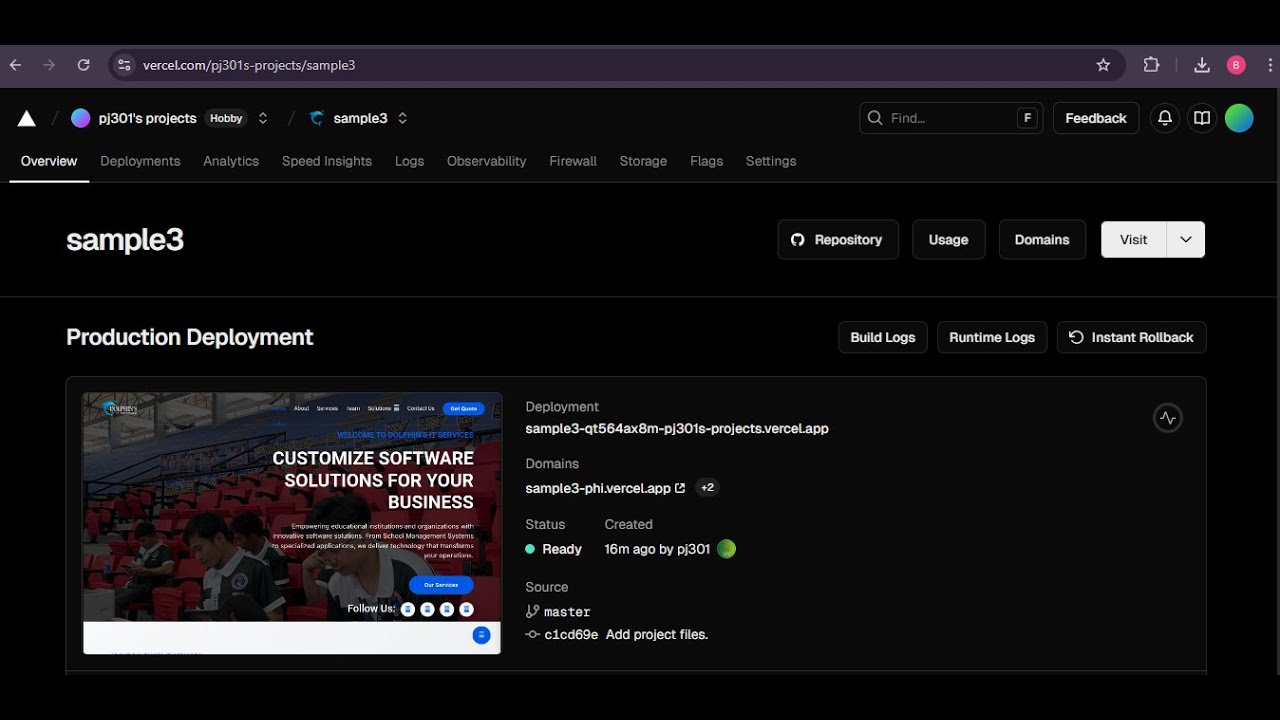
Task: Click into the Find search field
Action: click(x=950, y=118)
